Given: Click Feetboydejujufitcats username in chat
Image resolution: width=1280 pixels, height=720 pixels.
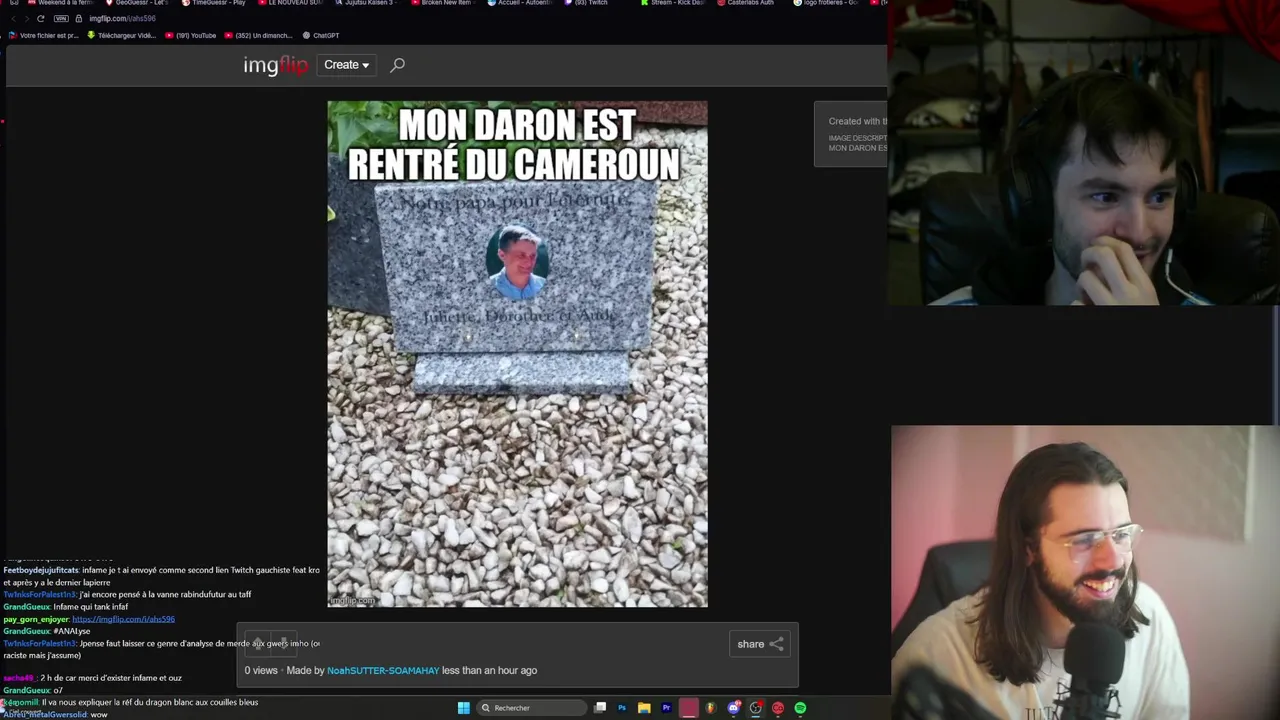Looking at the screenshot, I should [40, 570].
